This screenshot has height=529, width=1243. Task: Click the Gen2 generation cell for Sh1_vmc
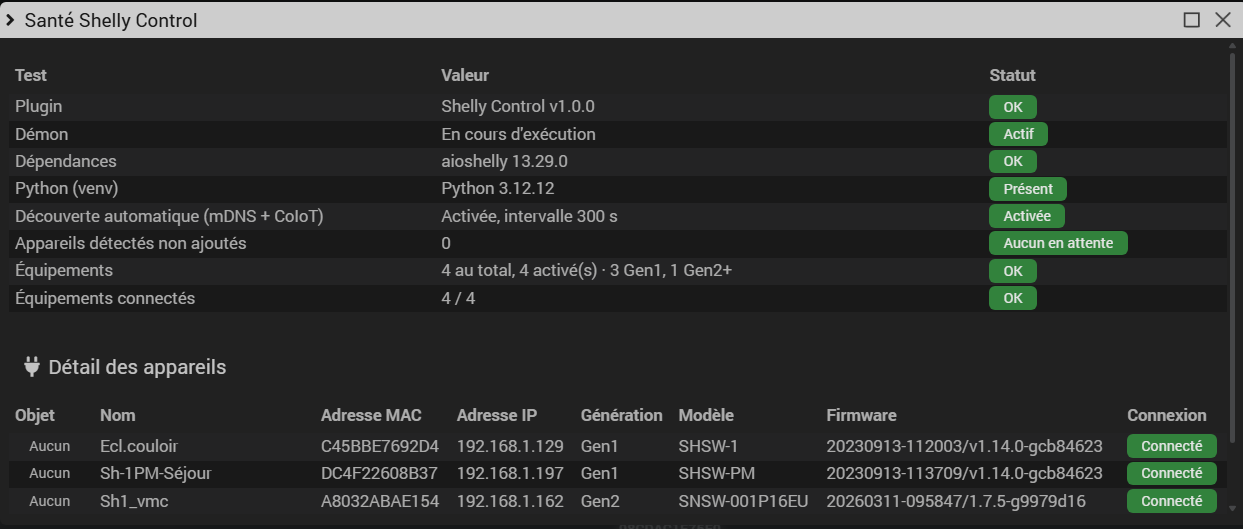pyautogui.click(x=600, y=501)
